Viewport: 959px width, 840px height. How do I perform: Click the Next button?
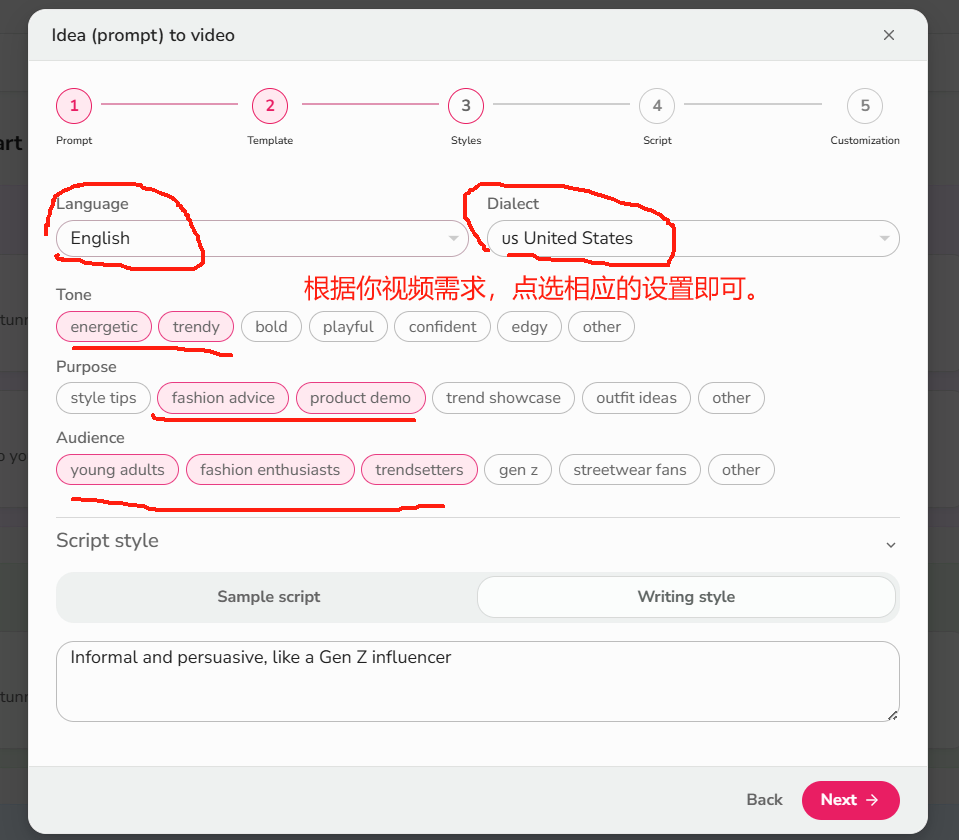coord(850,800)
